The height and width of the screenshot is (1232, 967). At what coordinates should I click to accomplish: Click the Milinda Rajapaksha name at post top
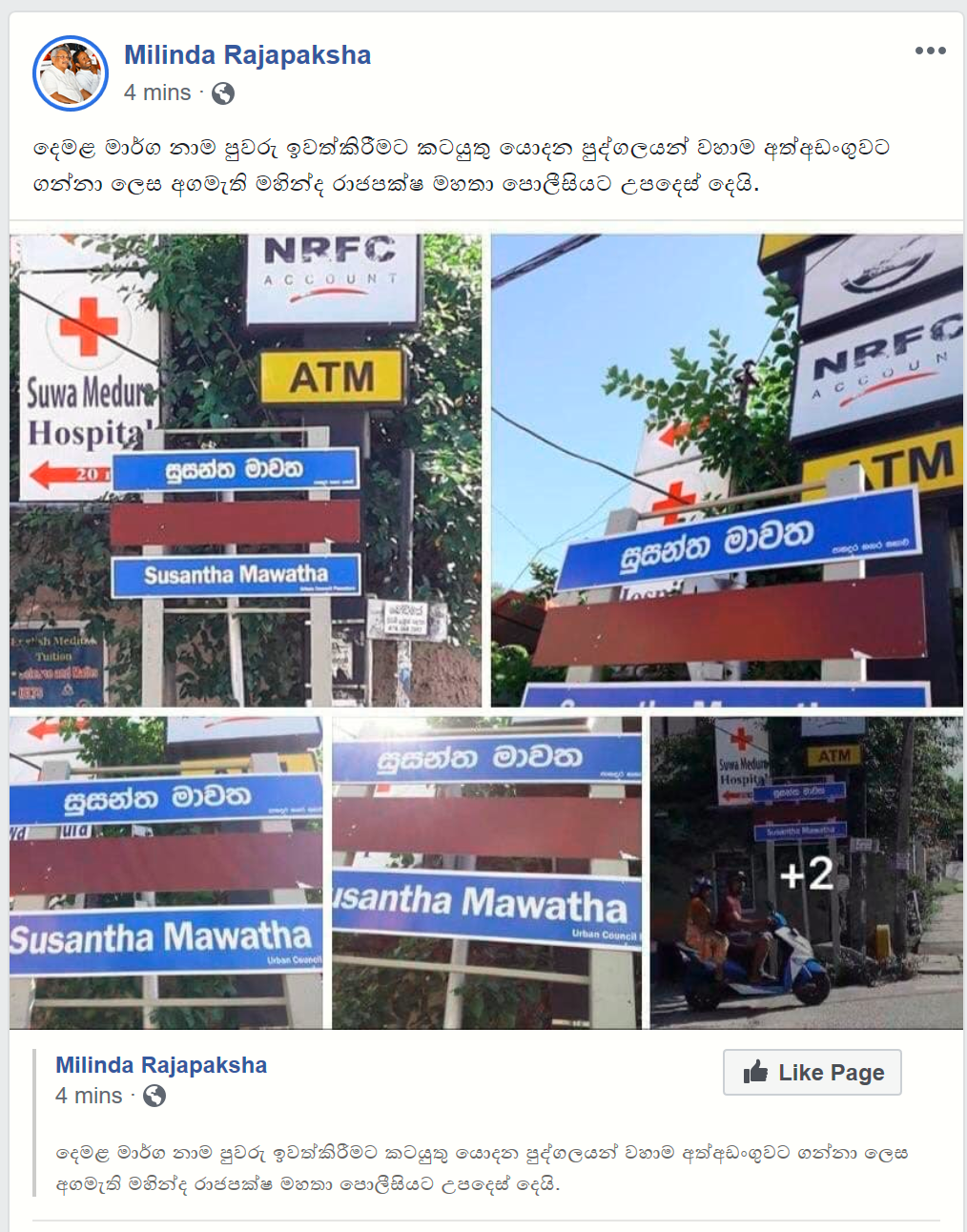coord(247,55)
